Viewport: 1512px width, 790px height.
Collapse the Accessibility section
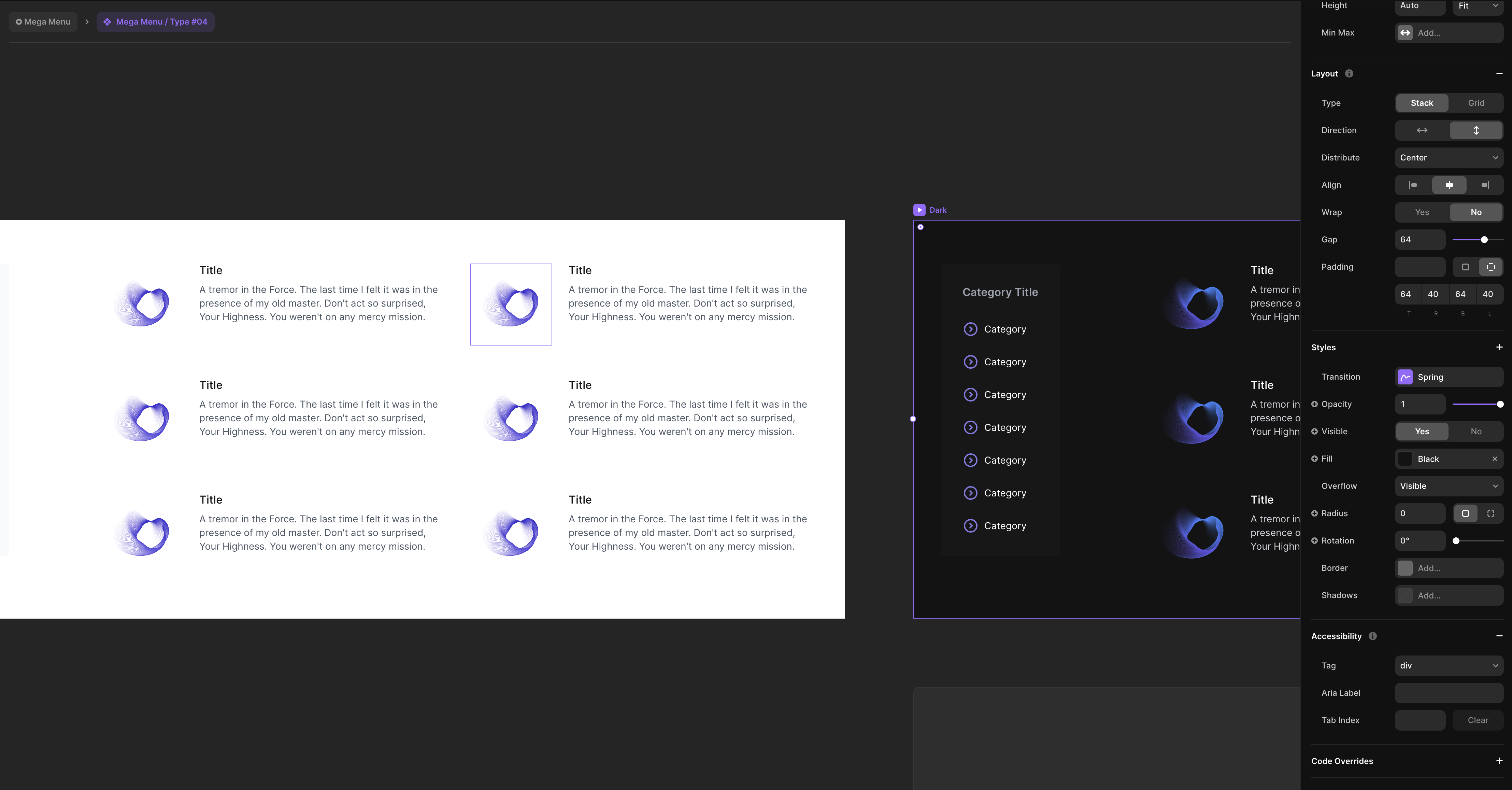click(x=1499, y=636)
